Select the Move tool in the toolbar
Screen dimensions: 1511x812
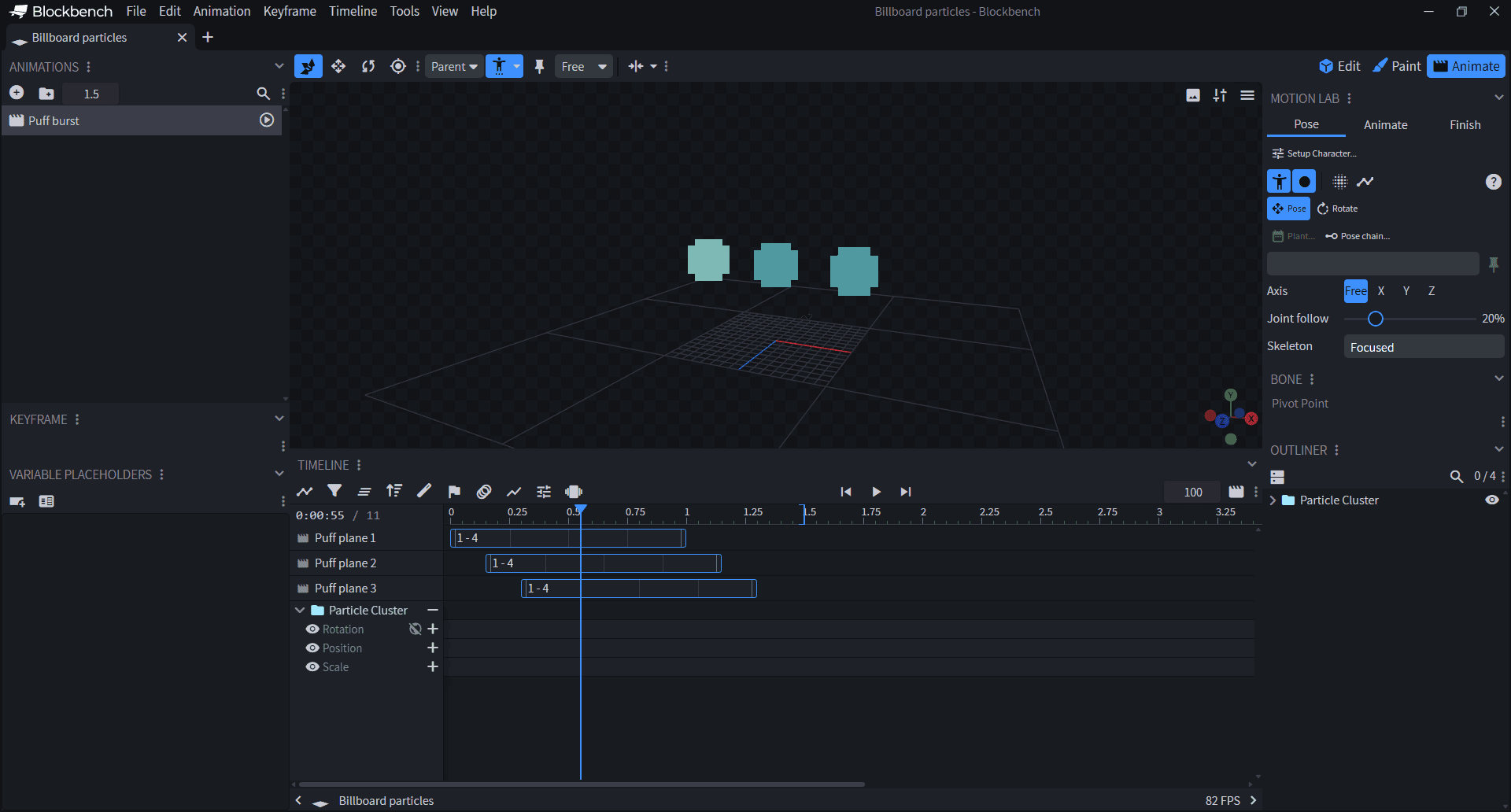click(338, 66)
